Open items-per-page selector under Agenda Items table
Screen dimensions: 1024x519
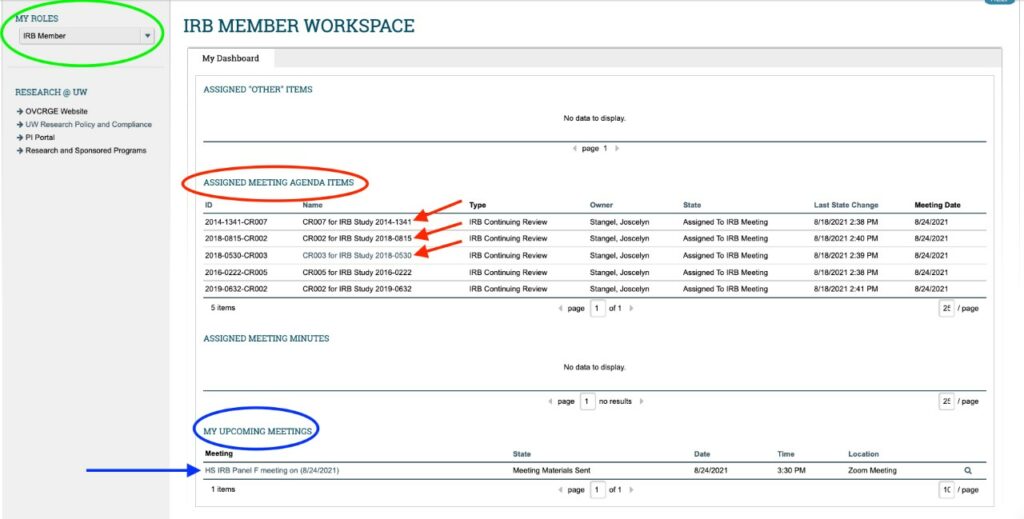click(x=945, y=309)
